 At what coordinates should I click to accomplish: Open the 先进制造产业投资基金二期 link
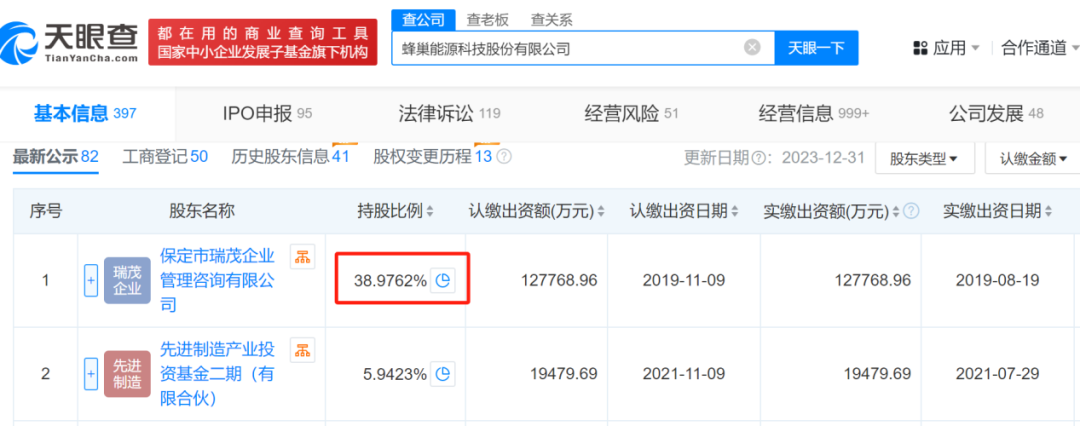[218, 374]
